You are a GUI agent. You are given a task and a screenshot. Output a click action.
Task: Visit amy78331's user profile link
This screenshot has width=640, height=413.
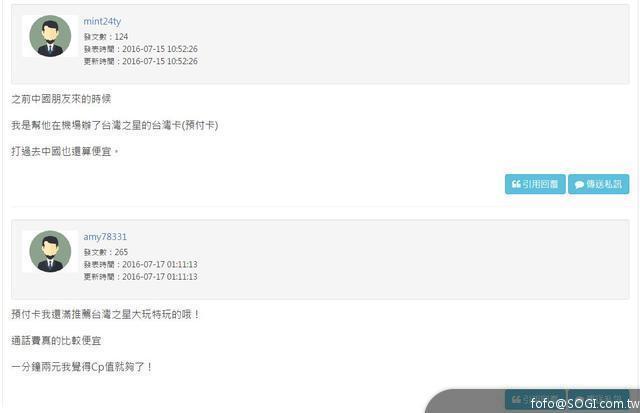(105, 237)
